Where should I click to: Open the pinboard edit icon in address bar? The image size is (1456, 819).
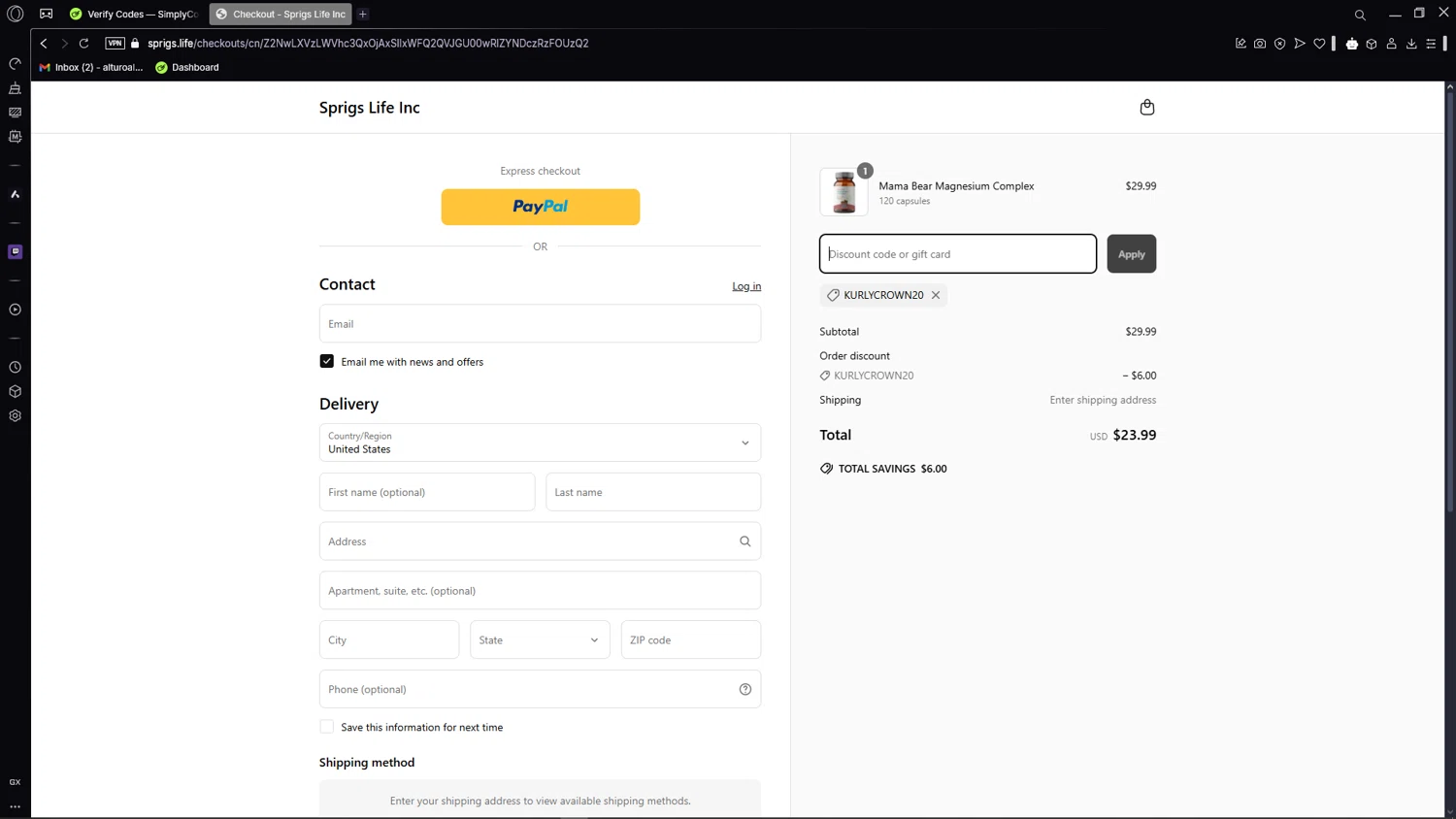pos(1241,43)
